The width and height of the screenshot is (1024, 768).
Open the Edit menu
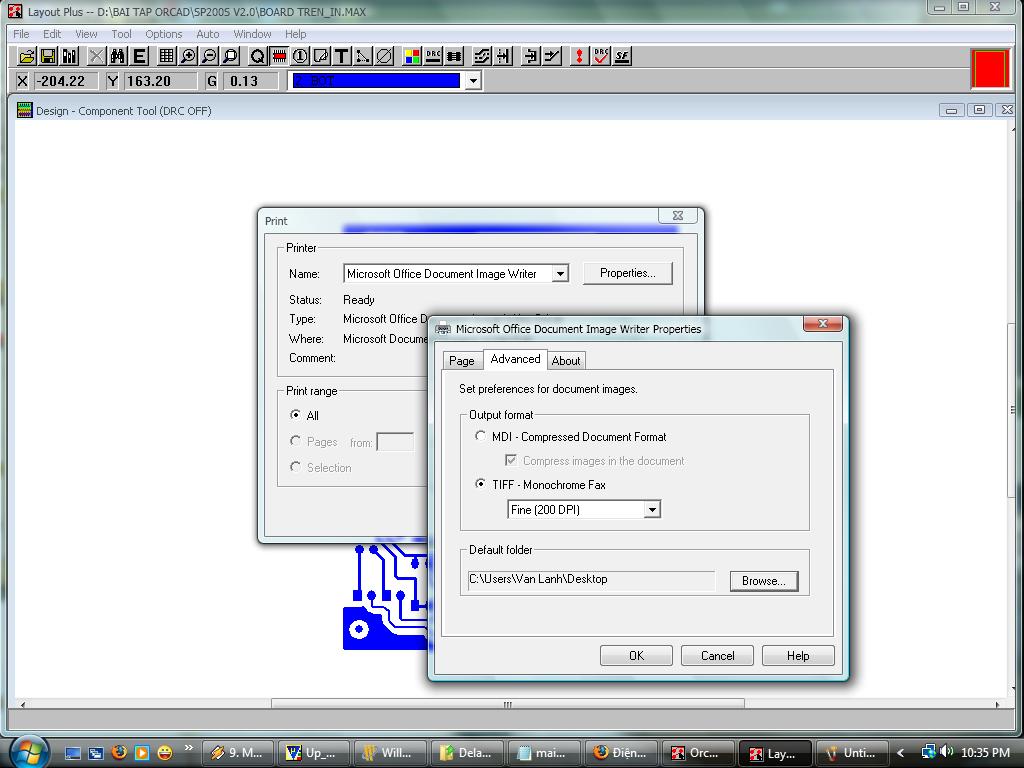(x=52, y=34)
